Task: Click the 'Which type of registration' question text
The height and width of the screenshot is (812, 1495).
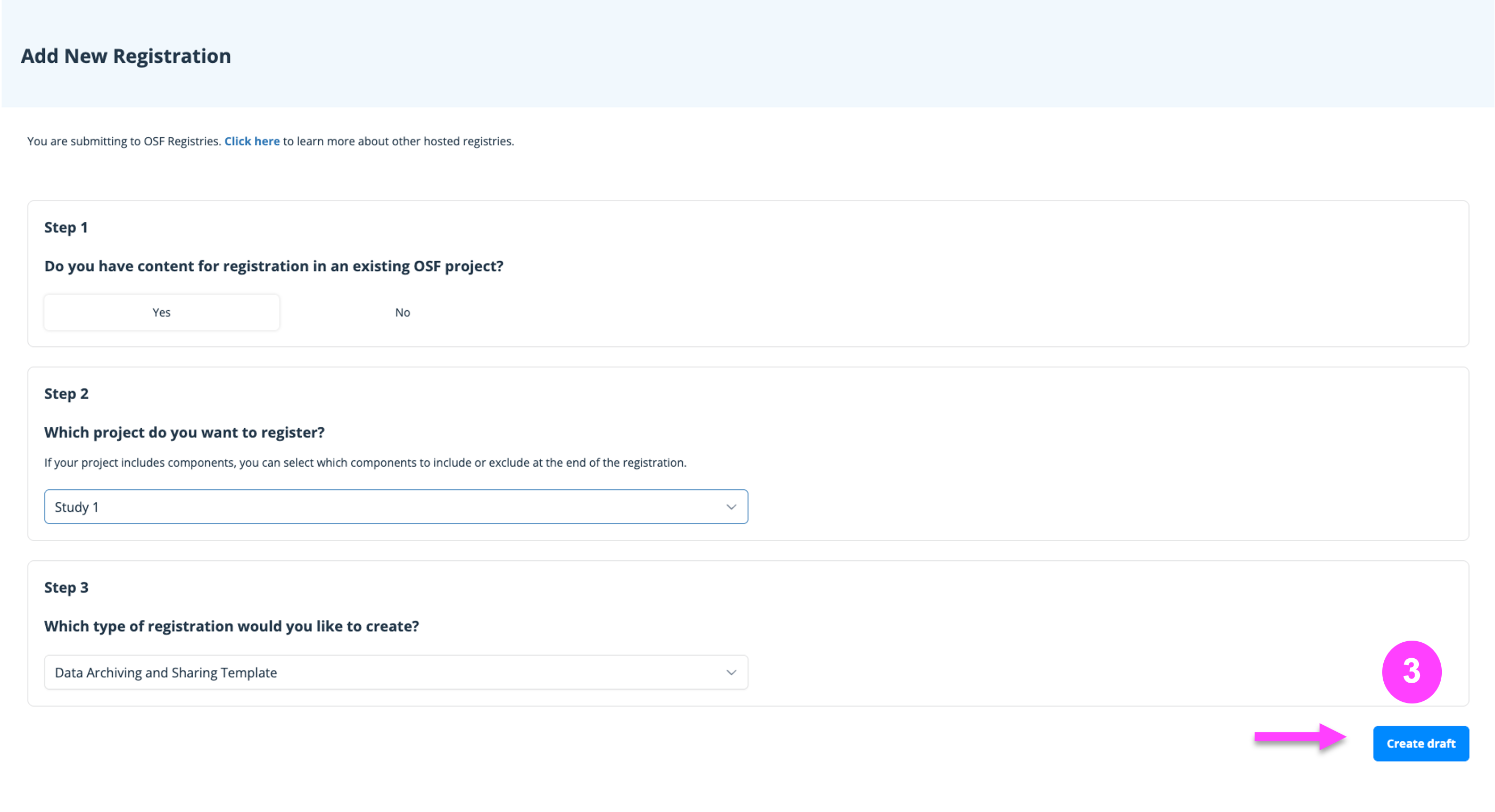Action: click(x=232, y=626)
